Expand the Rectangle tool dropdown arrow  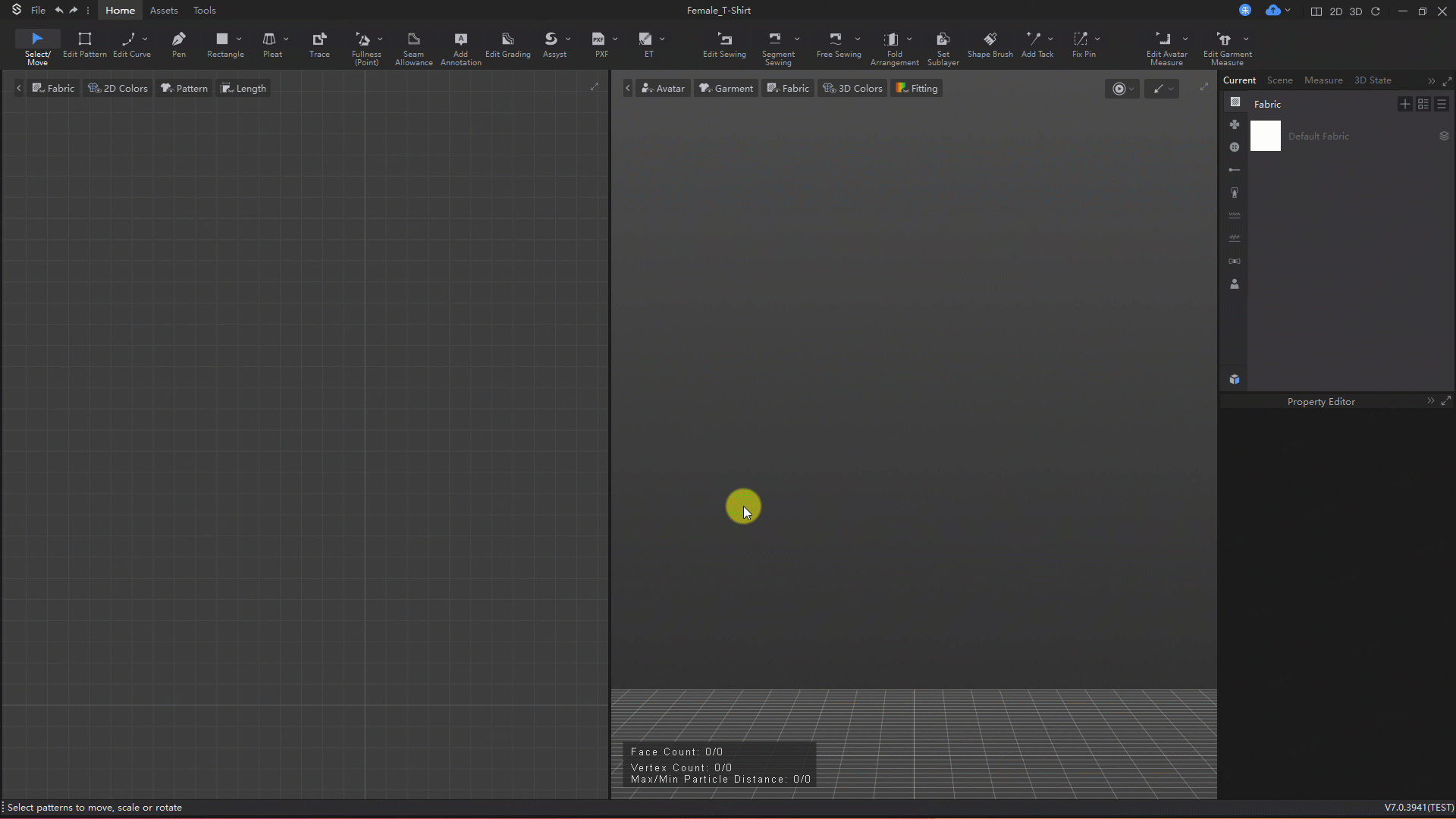[x=239, y=39]
